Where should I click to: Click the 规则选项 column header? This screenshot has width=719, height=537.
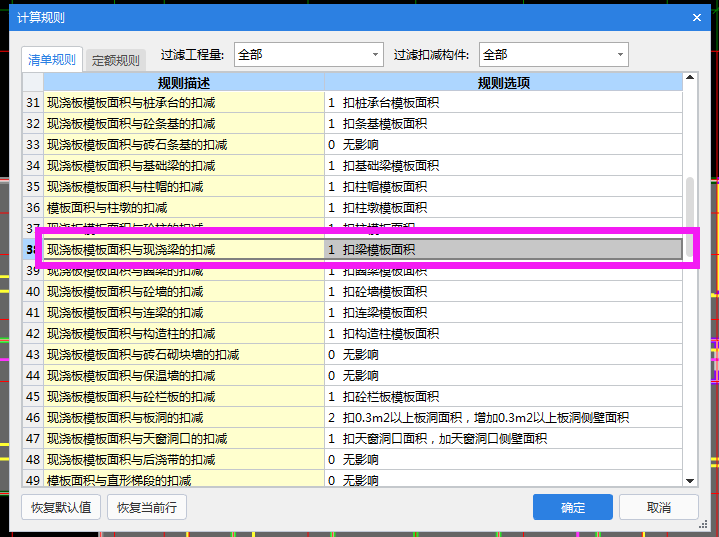coord(503,83)
